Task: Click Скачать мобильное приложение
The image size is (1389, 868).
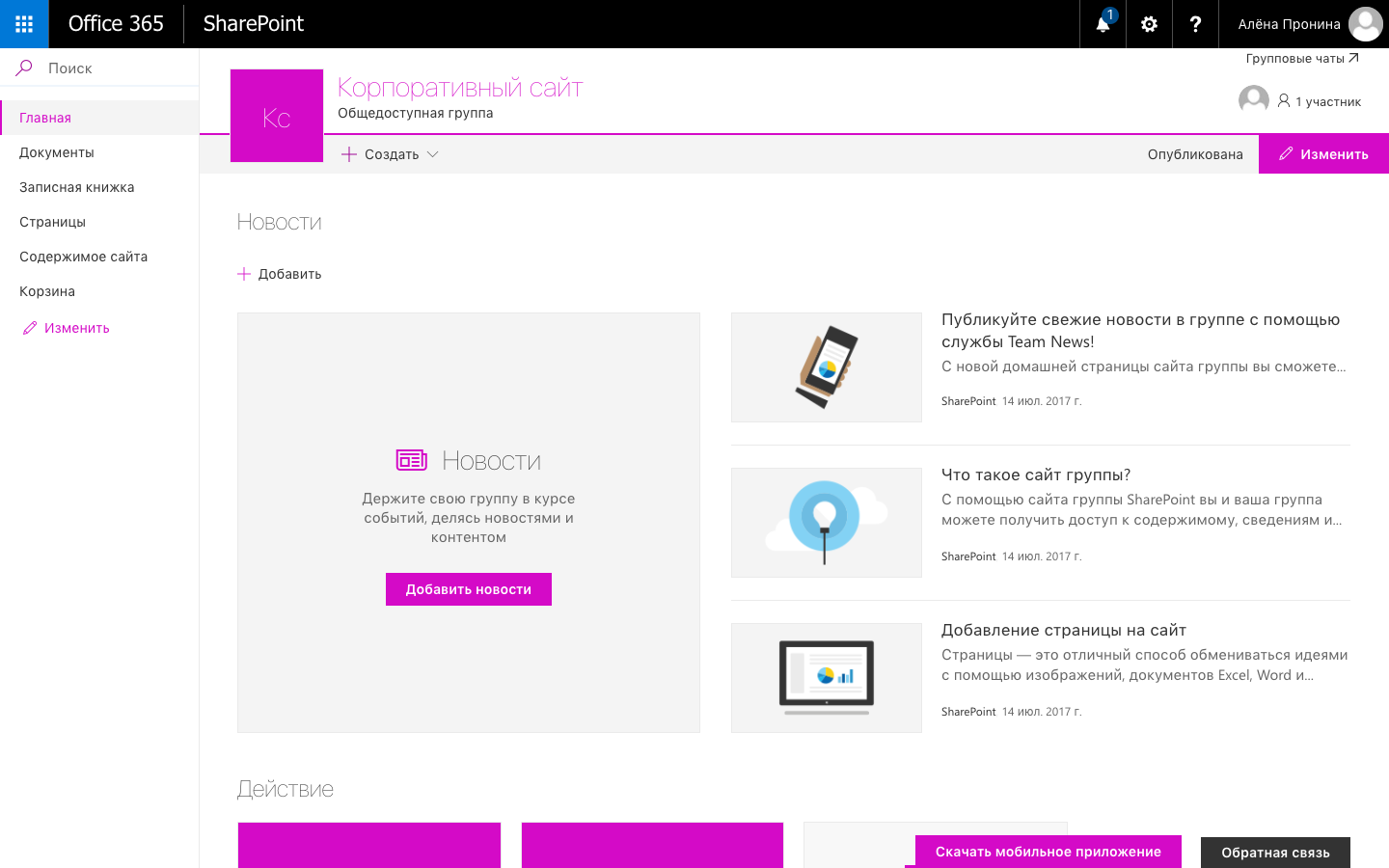Action: point(1048,852)
